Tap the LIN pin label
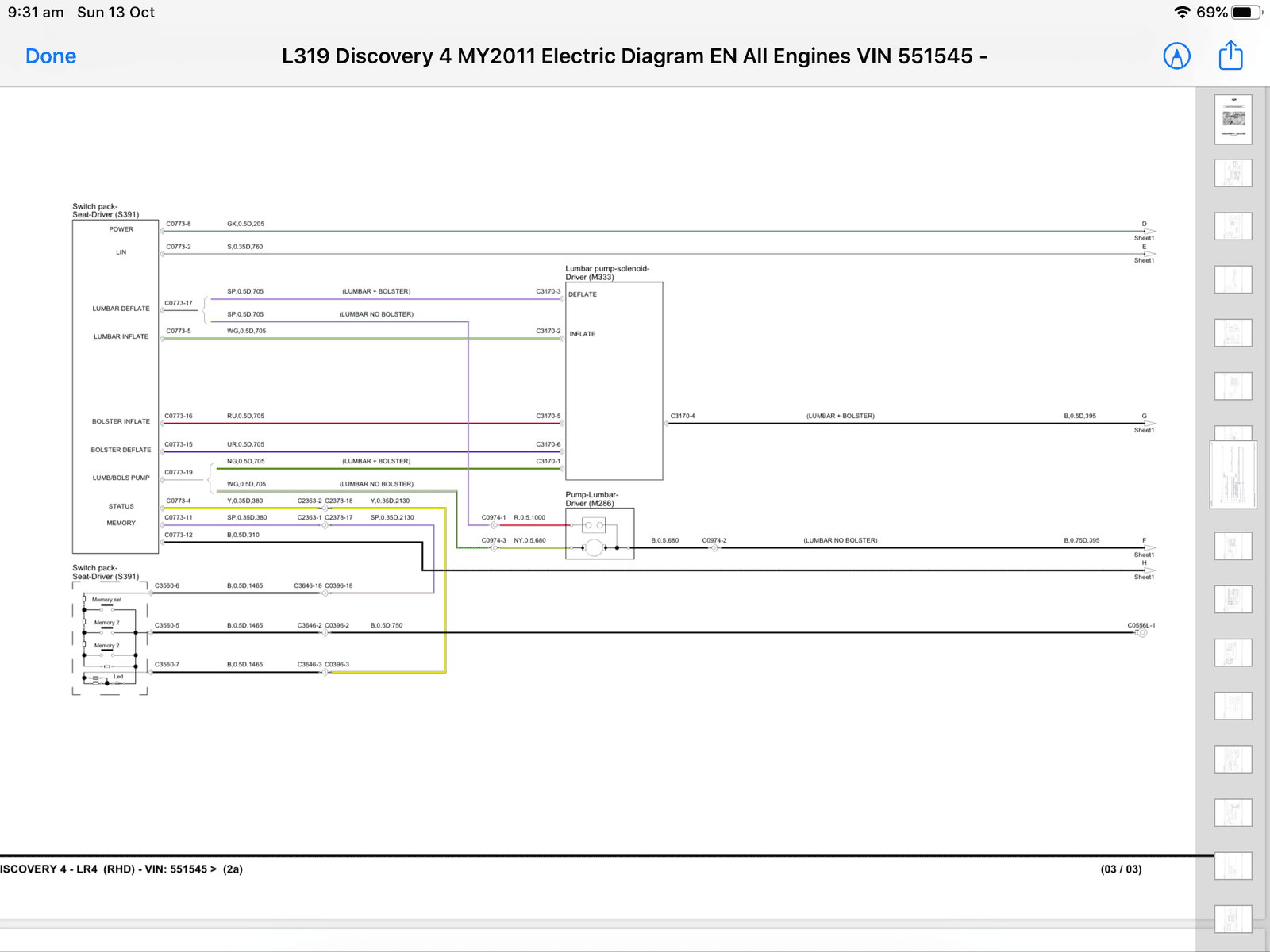The height and width of the screenshot is (952, 1270). 121,252
